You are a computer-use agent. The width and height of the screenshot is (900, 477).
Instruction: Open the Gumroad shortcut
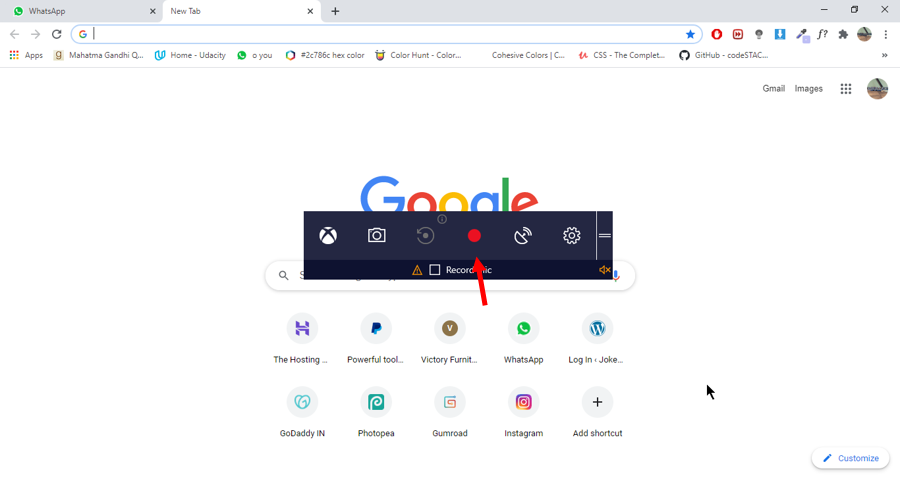tap(449, 412)
